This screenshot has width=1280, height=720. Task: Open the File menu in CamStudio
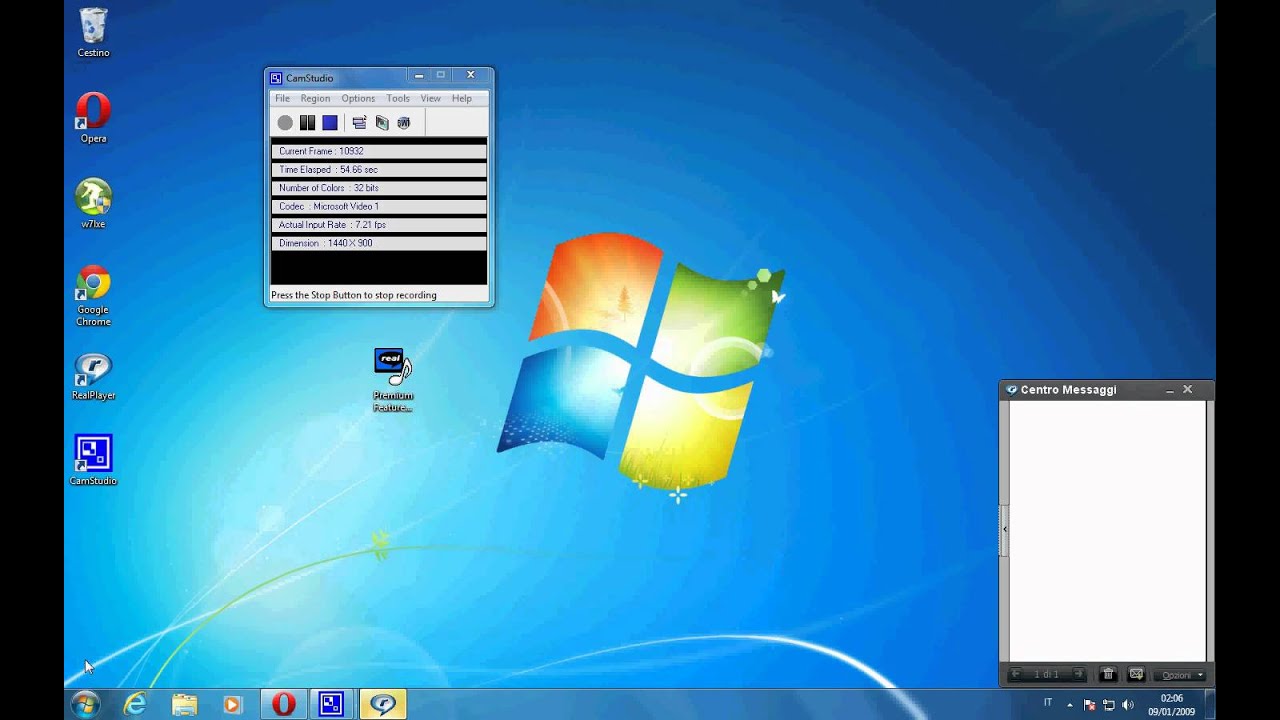(x=282, y=98)
